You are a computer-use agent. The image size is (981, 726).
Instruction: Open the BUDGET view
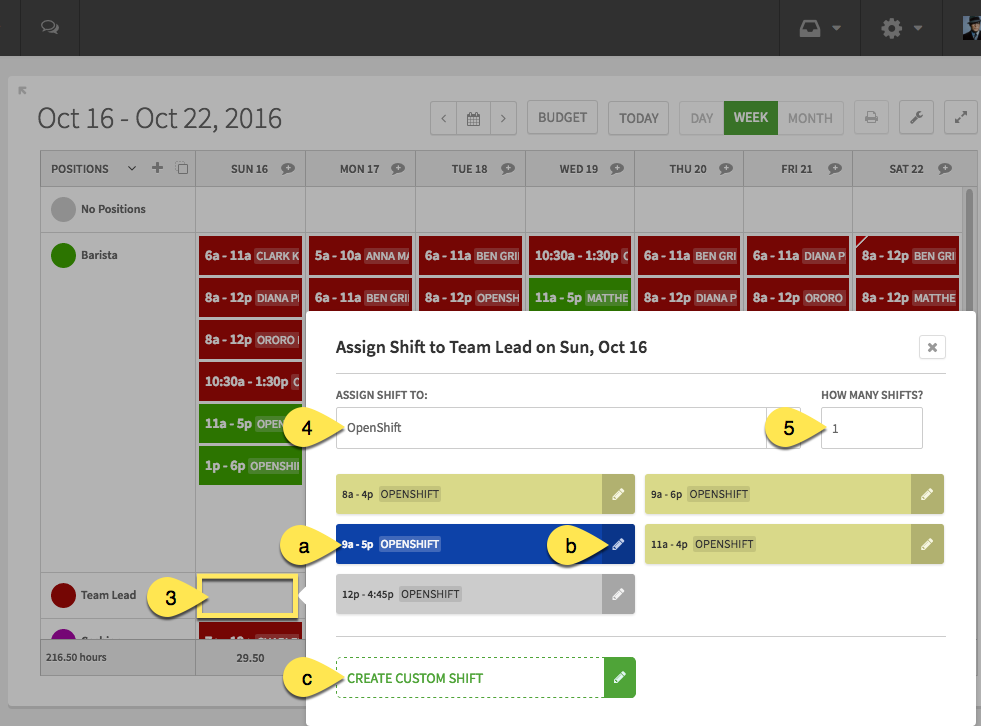[x=561, y=117]
